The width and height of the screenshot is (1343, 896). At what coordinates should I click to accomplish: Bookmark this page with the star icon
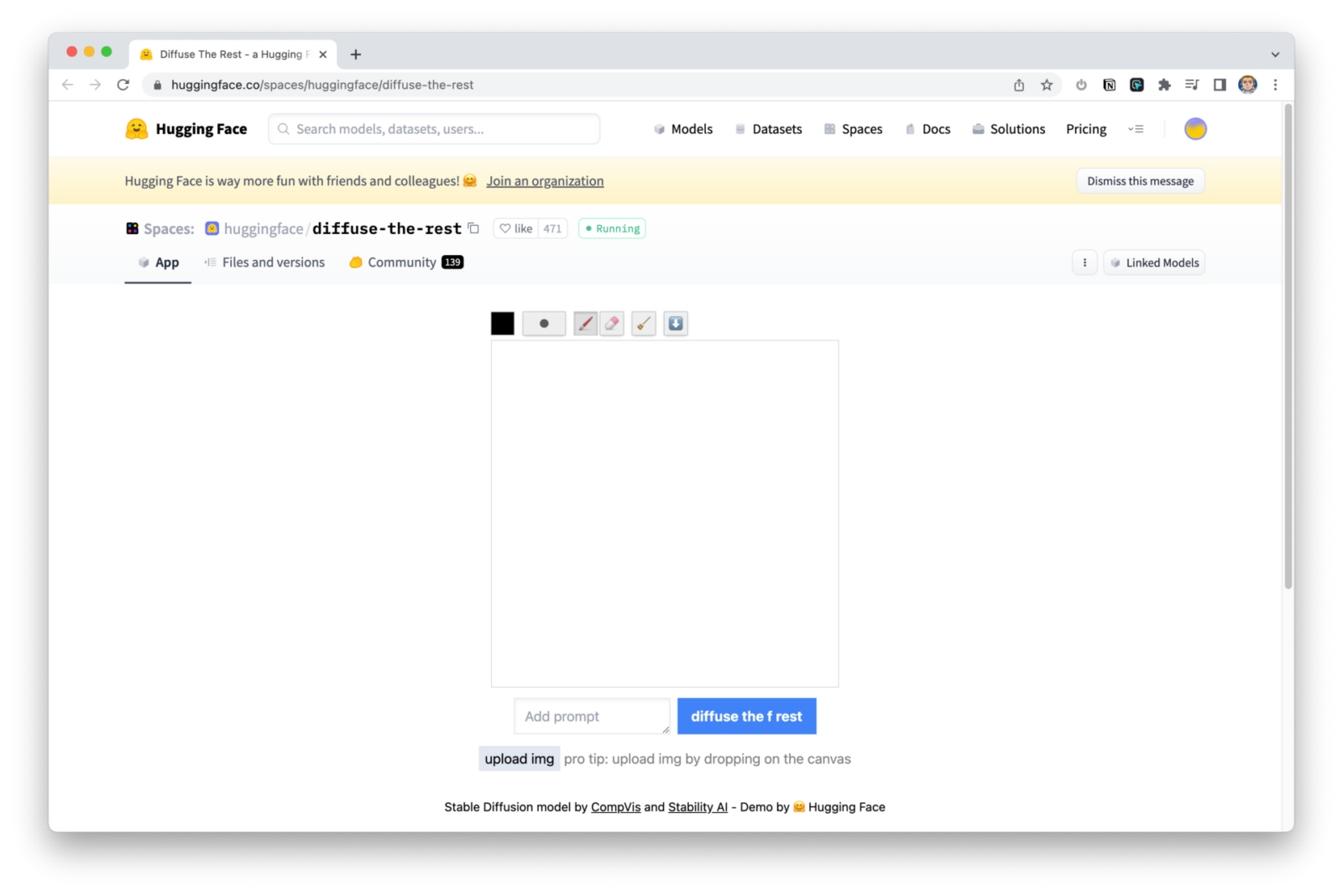click(x=1047, y=85)
